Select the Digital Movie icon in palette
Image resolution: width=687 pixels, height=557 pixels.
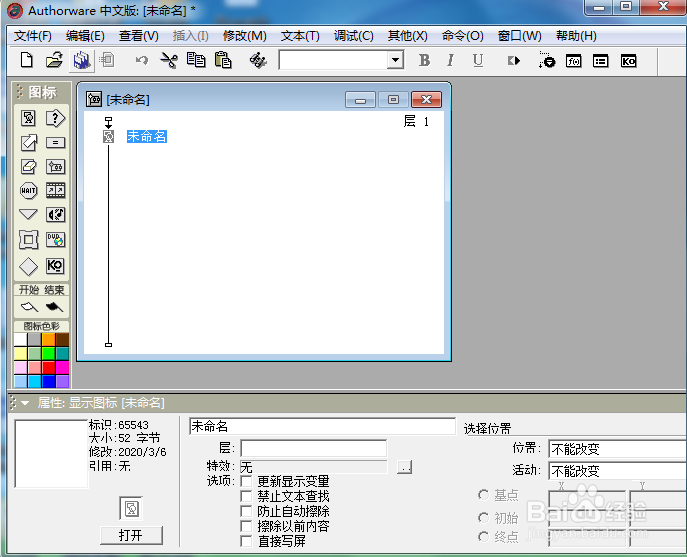click(56, 190)
